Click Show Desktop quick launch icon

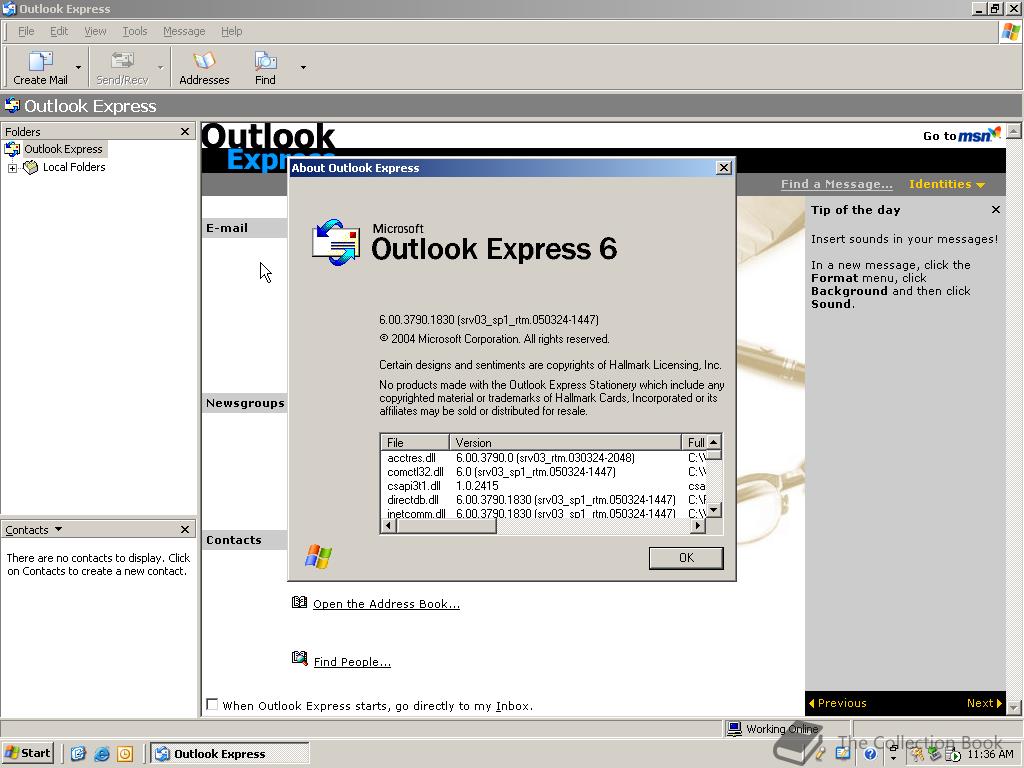click(x=78, y=754)
